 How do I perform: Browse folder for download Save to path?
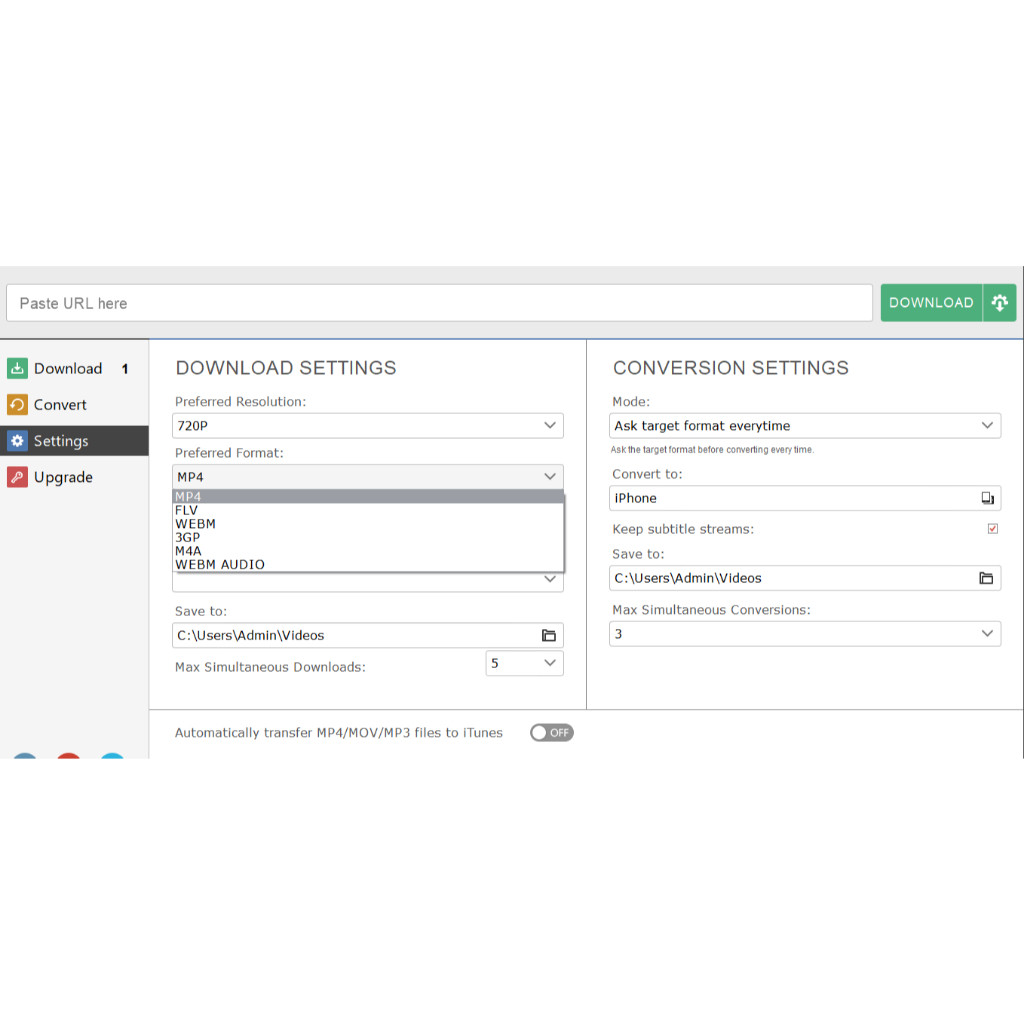pos(548,635)
